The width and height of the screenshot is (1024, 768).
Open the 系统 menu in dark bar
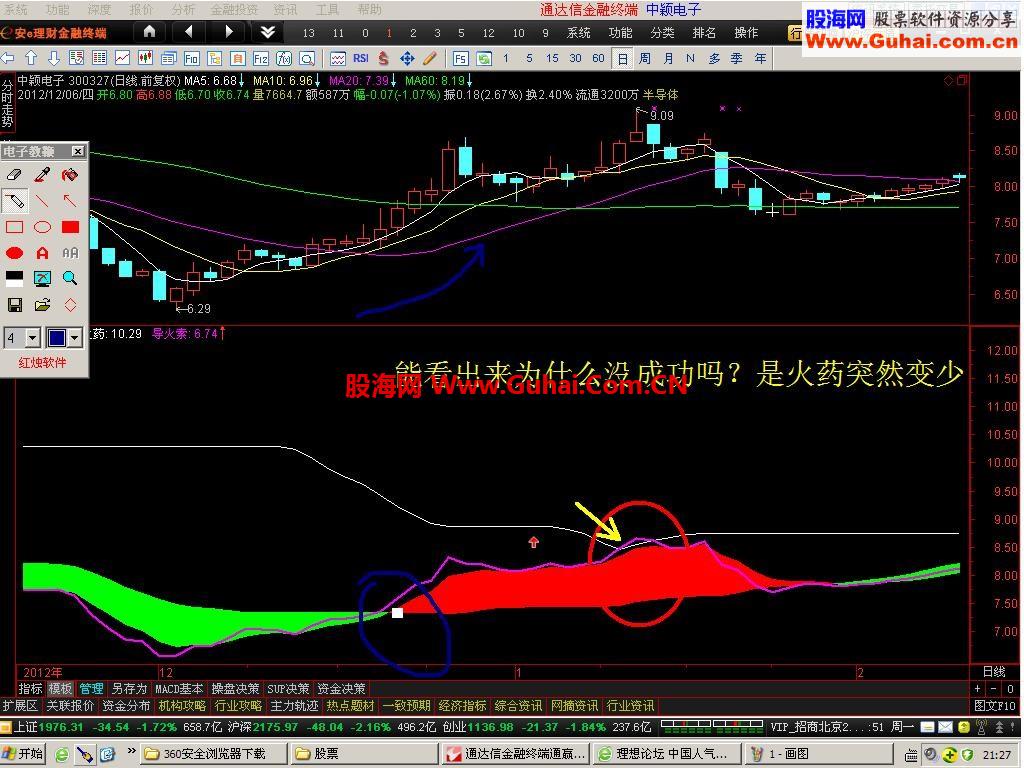579,33
